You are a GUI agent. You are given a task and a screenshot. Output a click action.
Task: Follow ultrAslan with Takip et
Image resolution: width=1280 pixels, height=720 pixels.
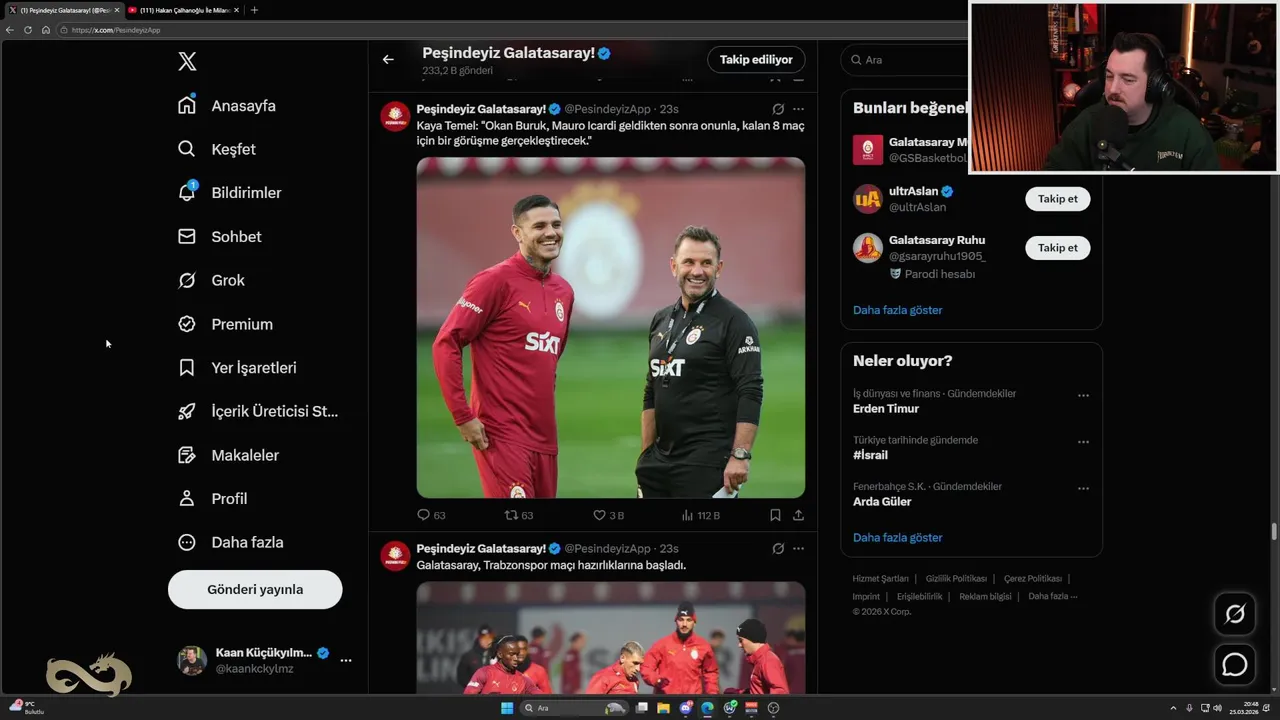click(1057, 199)
